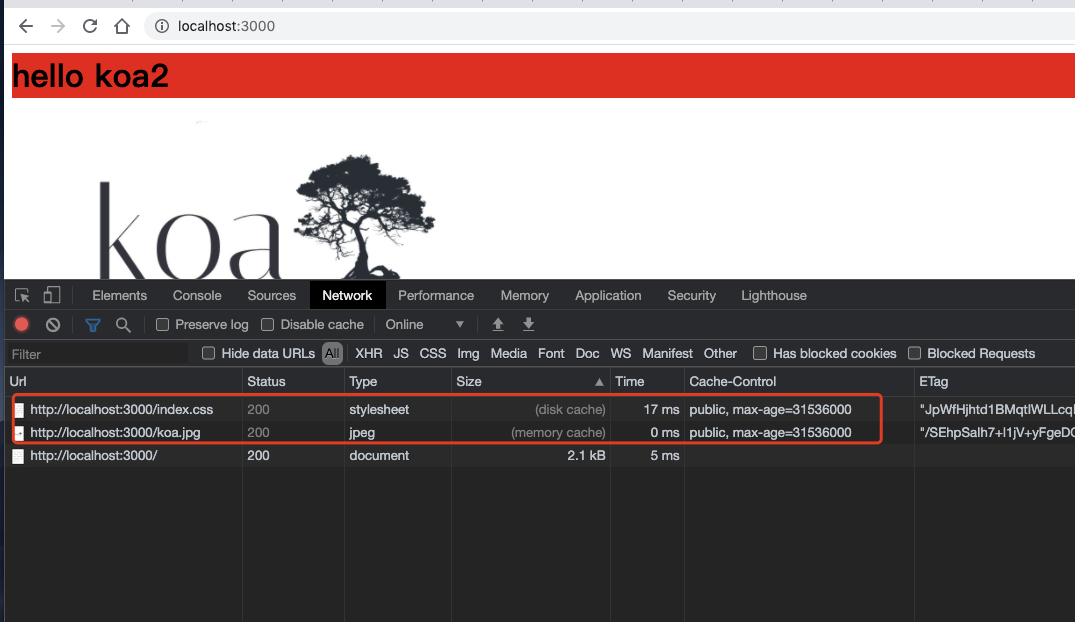This screenshot has width=1075, height=622.
Task: Click the koa.jpg file icon
Action: click(19, 433)
